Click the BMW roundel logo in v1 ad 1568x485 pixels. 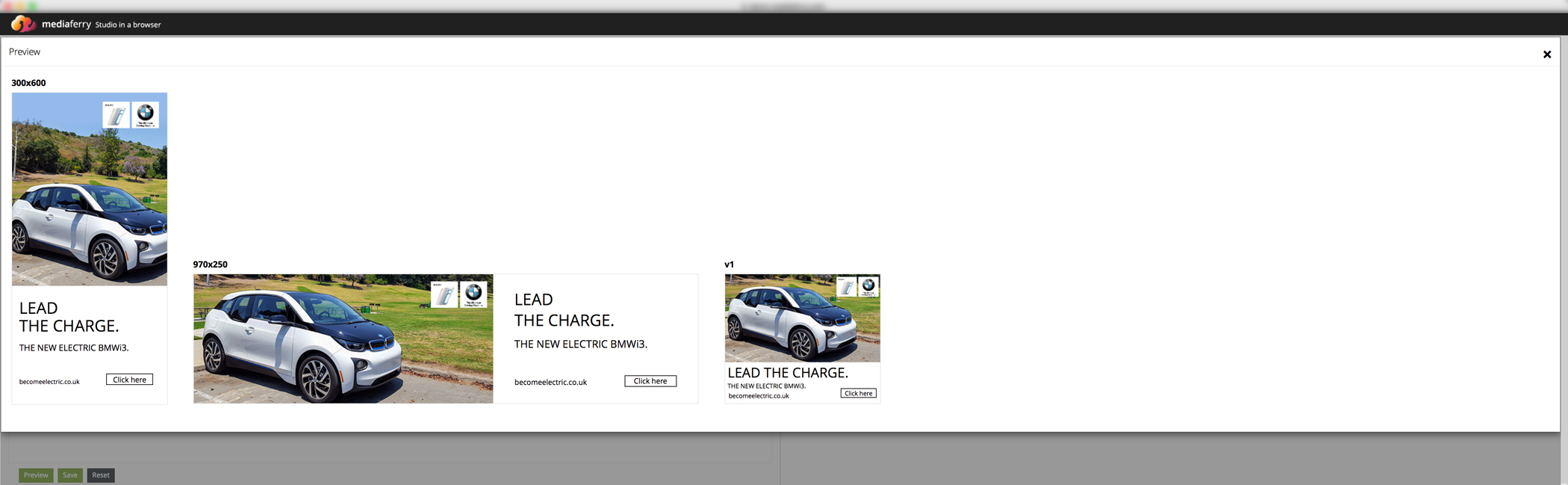click(x=868, y=287)
